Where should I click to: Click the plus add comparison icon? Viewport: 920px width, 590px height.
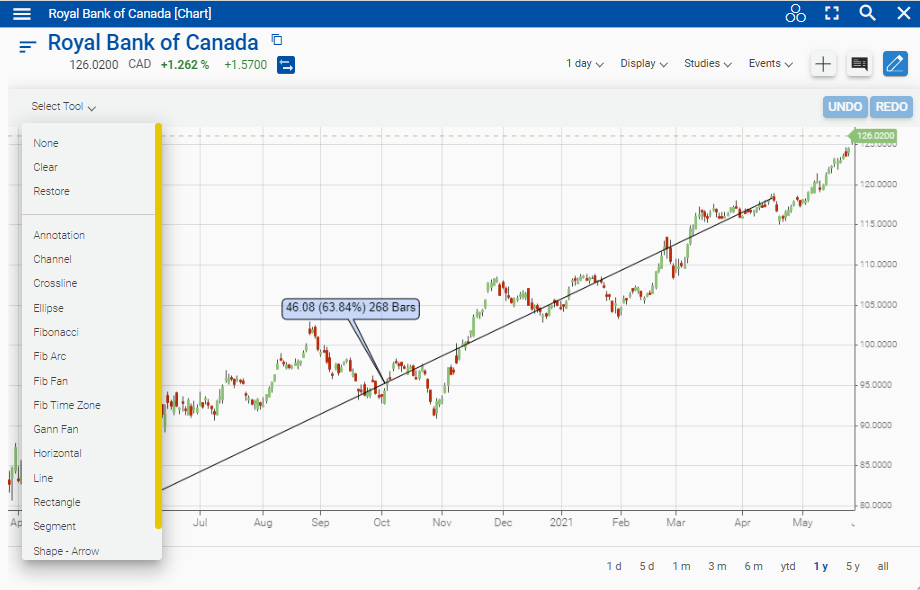coord(822,64)
